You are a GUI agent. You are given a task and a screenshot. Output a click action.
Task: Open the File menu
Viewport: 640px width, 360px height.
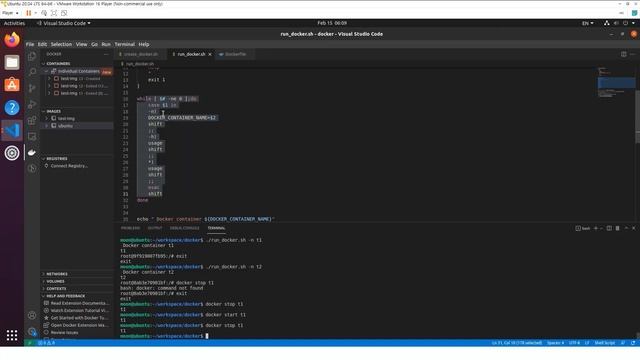(30, 44)
